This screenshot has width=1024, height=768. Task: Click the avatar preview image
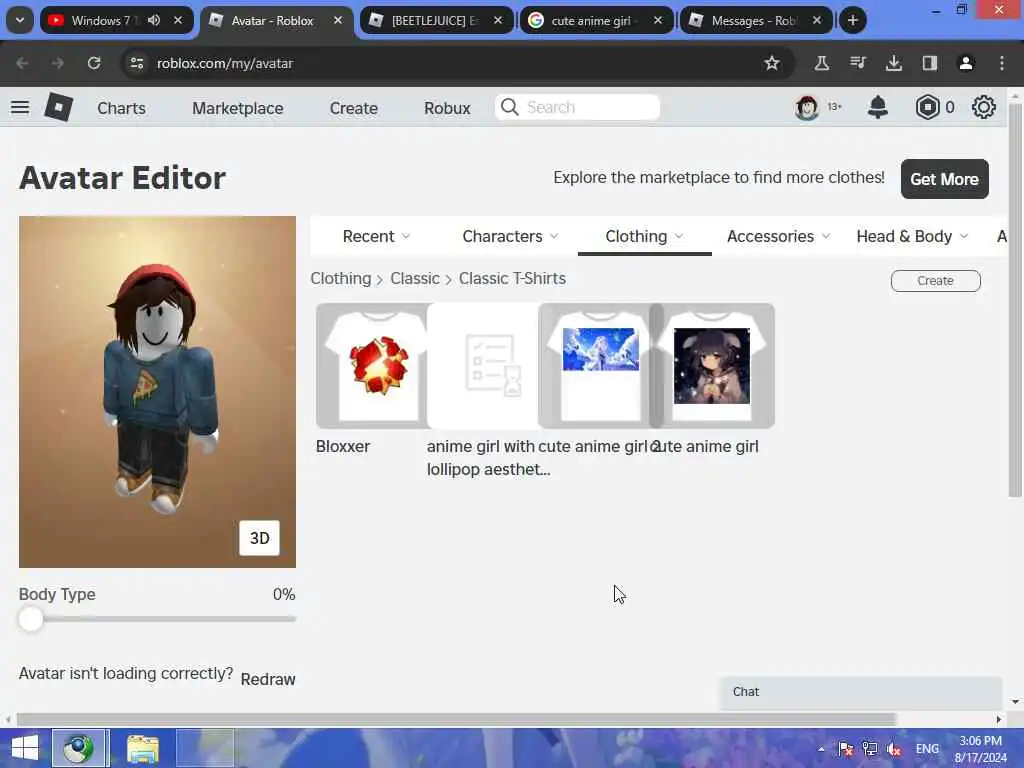point(157,392)
